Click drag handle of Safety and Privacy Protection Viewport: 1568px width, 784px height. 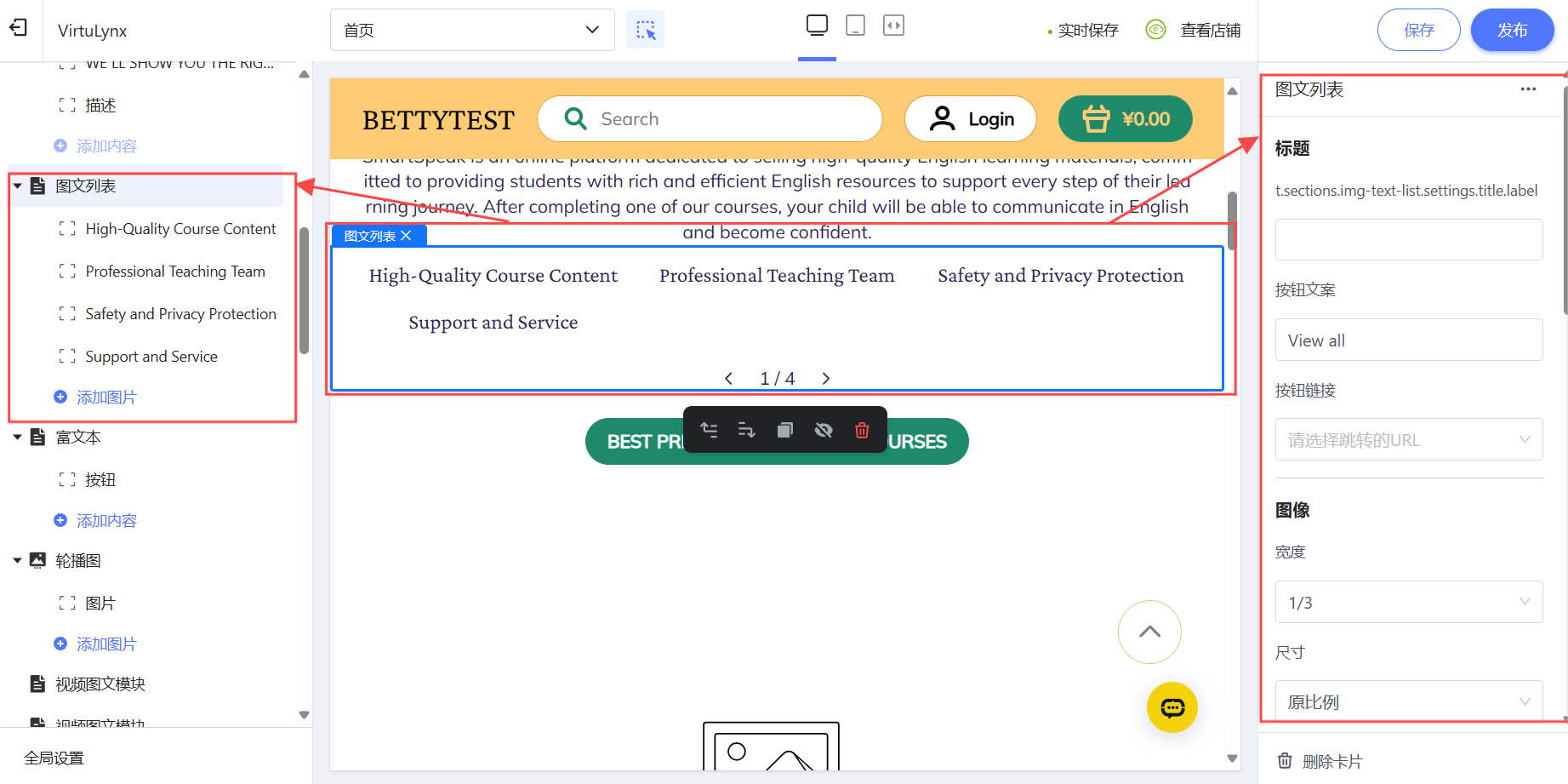click(x=67, y=314)
